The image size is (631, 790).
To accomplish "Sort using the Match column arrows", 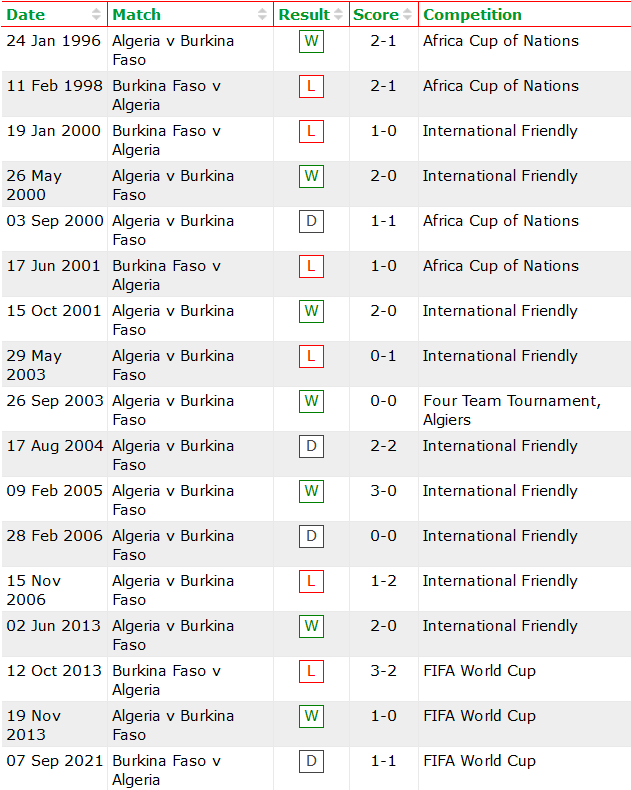I will (x=263, y=15).
